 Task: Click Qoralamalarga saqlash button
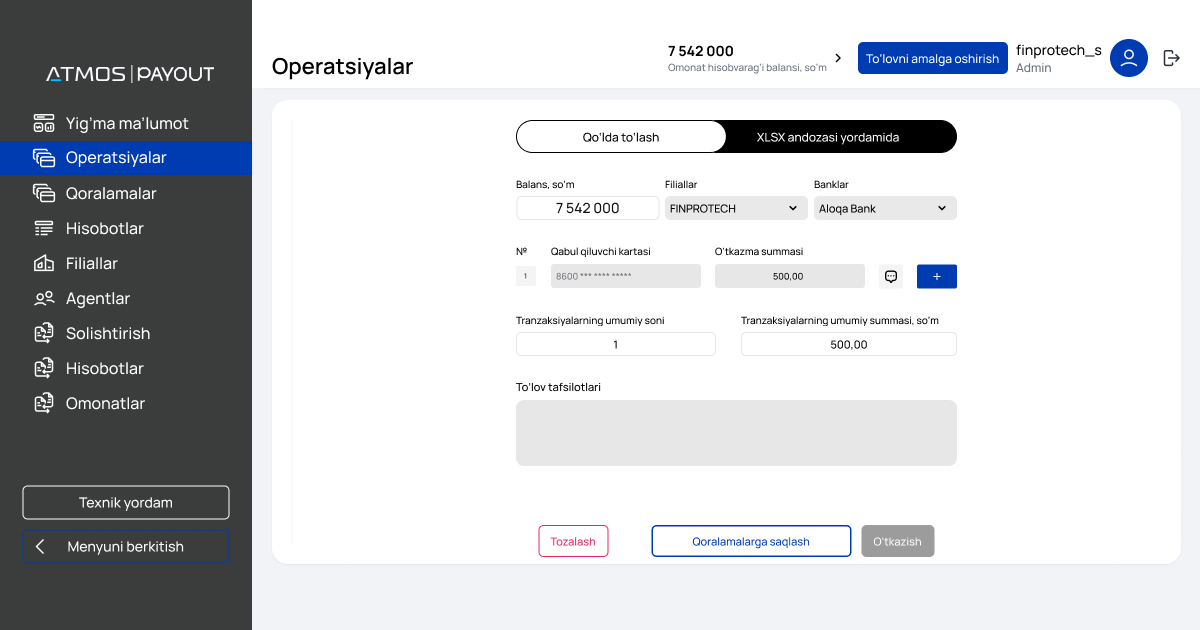(x=751, y=541)
